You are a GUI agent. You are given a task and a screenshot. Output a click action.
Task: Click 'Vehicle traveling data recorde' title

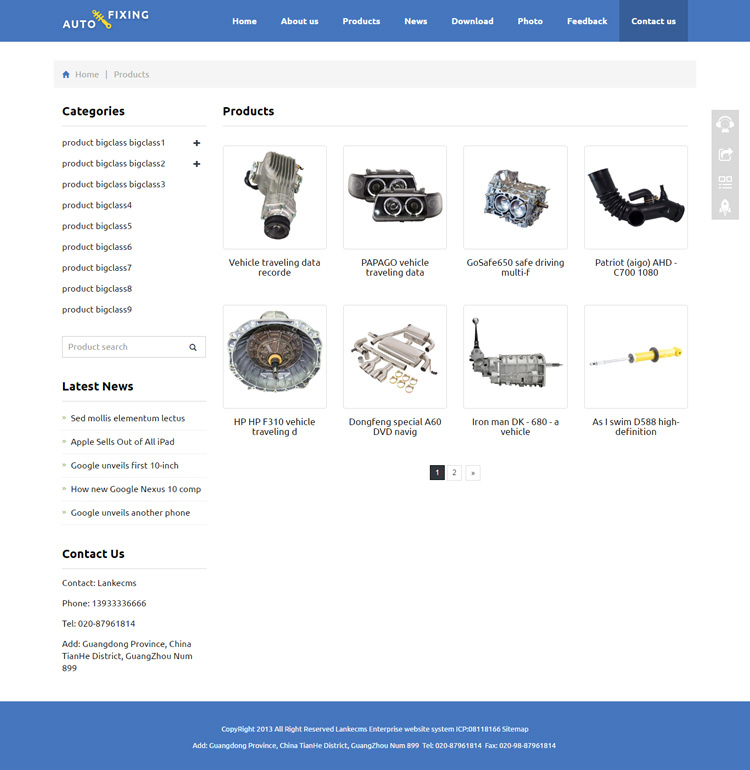[275, 268]
